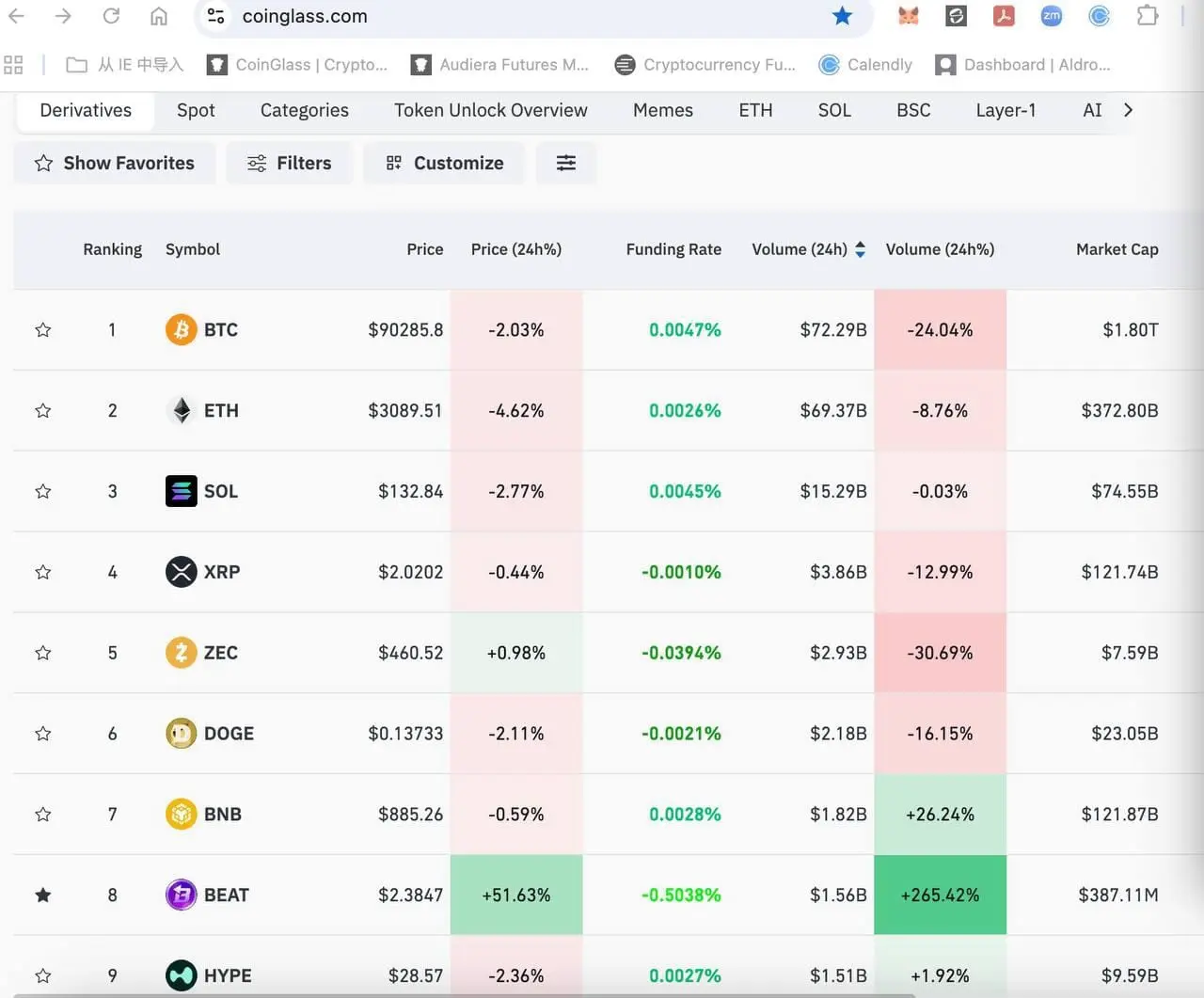Click the blue bookmark star in address bar
This screenshot has width=1204, height=998.
click(842, 16)
